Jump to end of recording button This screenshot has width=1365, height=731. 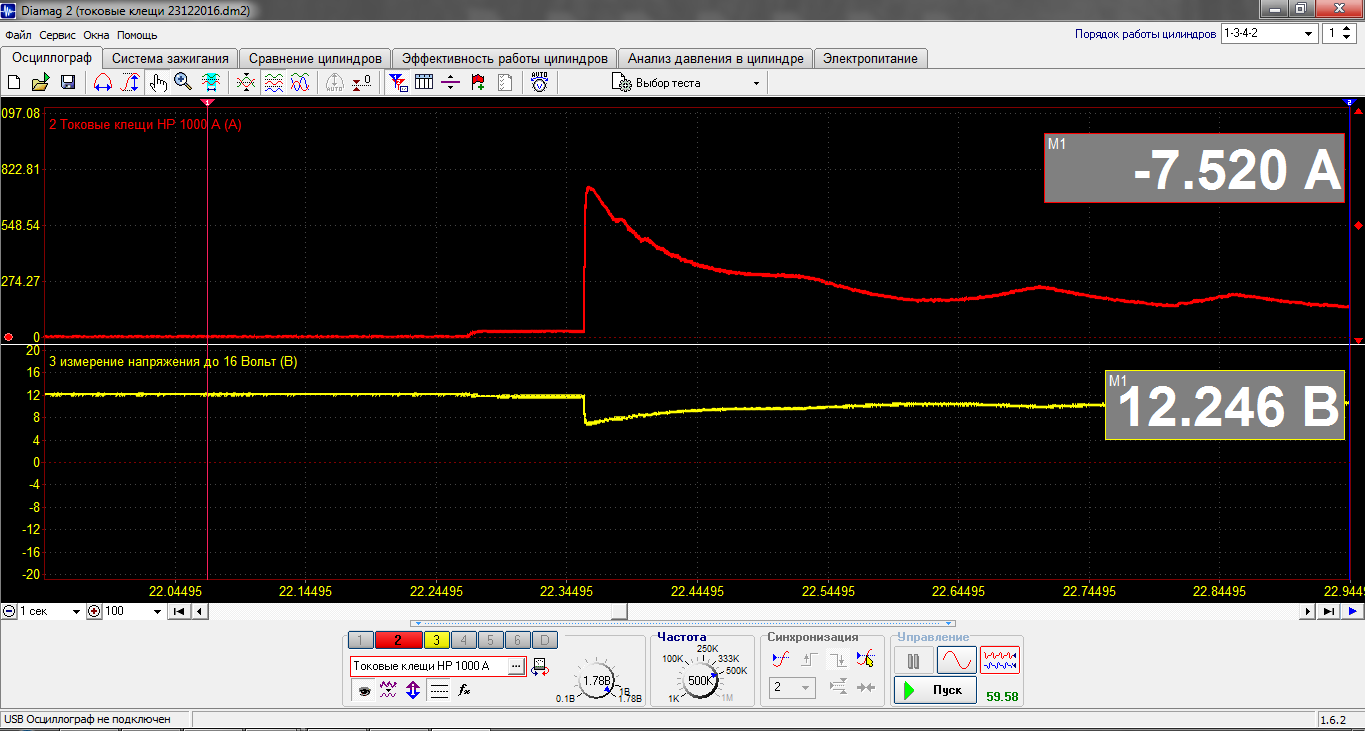pos(1328,611)
